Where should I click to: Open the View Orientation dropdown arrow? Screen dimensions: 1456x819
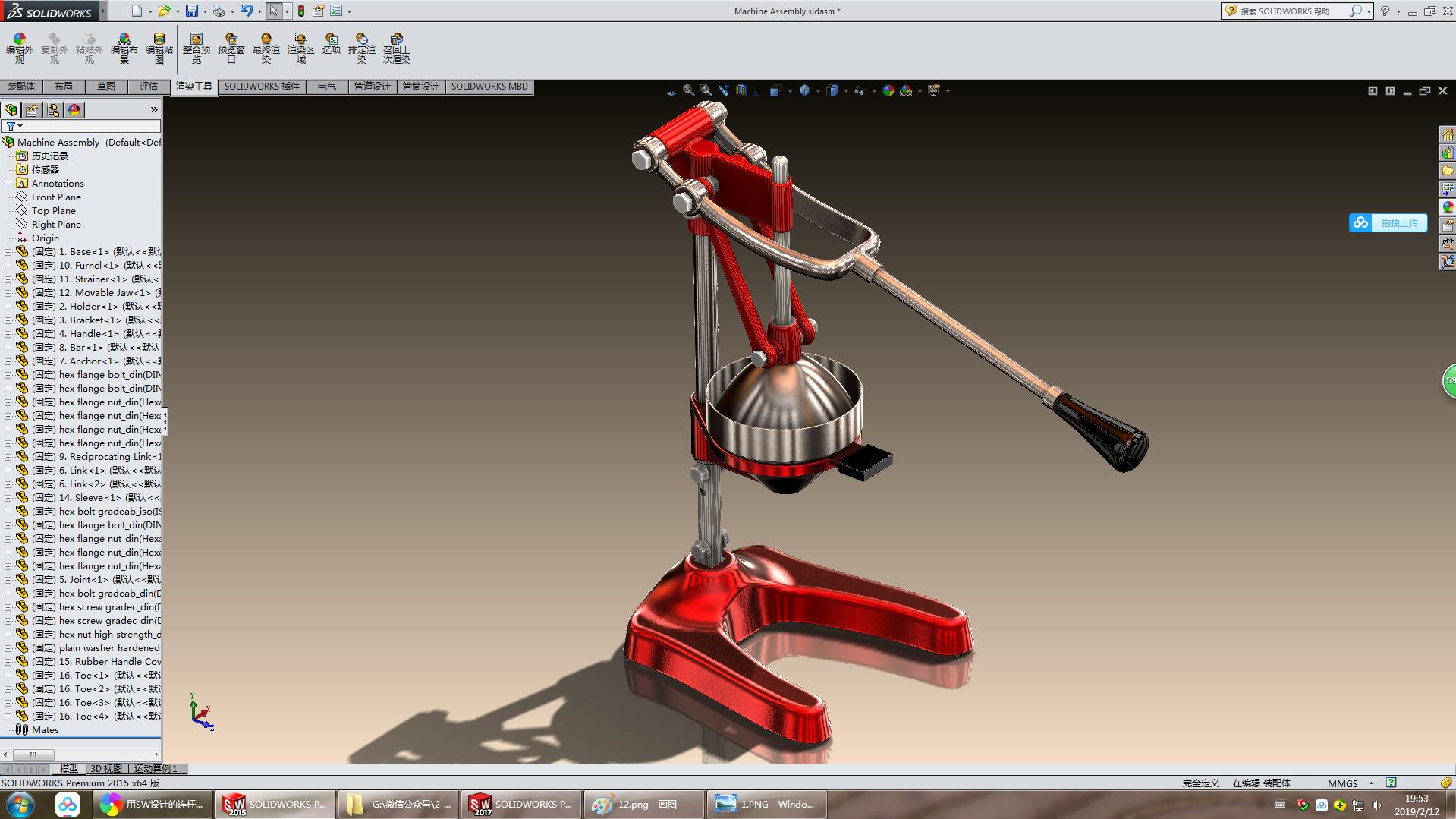818,91
